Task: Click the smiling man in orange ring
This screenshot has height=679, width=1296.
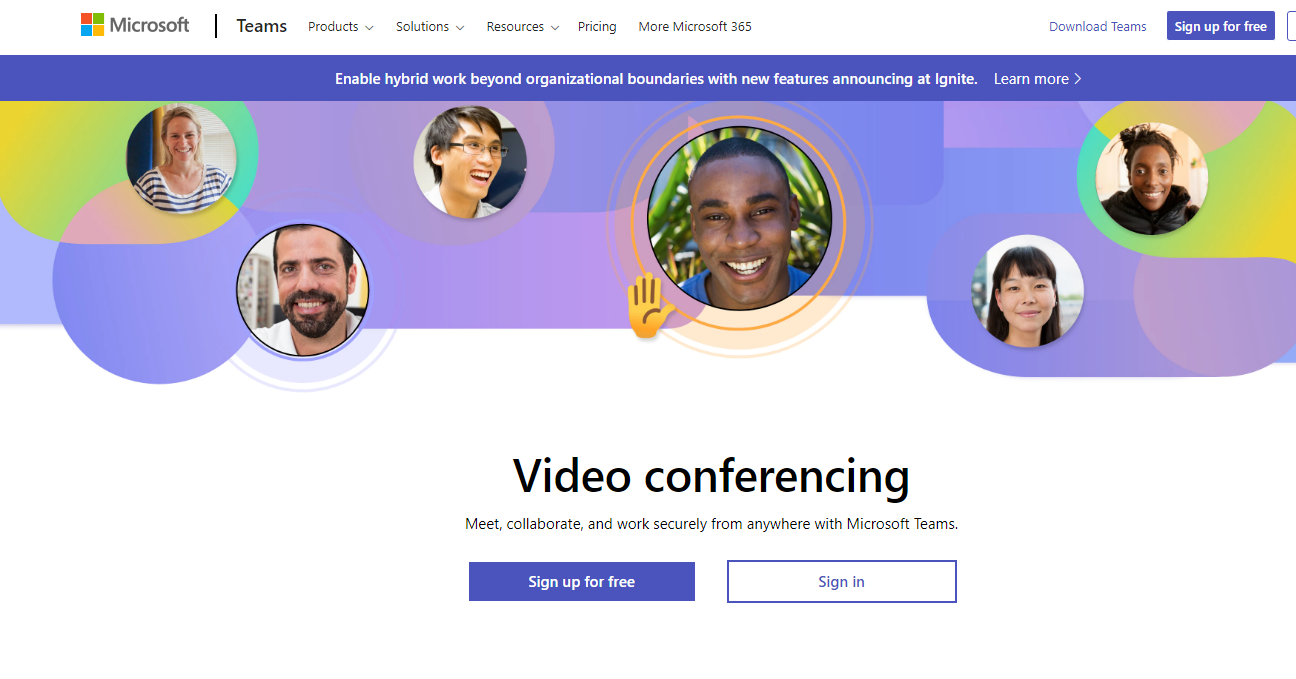Action: (x=739, y=218)
